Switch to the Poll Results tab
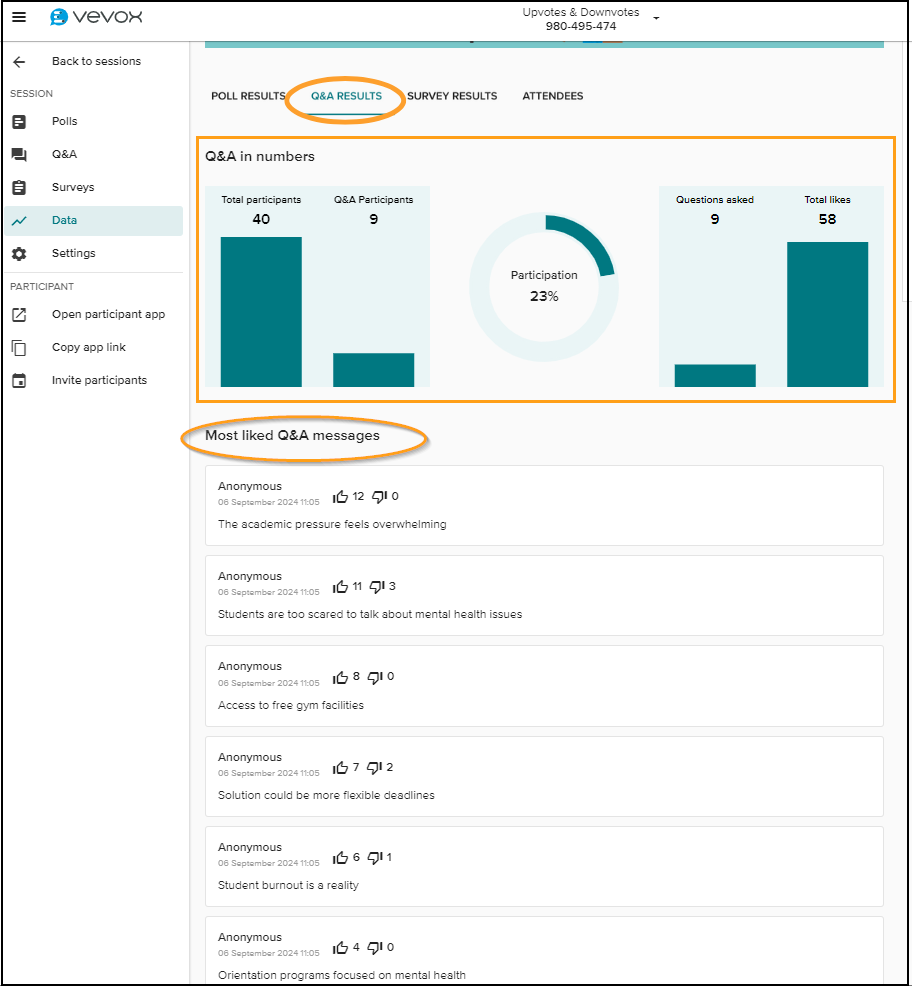This screenshot has height=986, width=912. (248, 96)
